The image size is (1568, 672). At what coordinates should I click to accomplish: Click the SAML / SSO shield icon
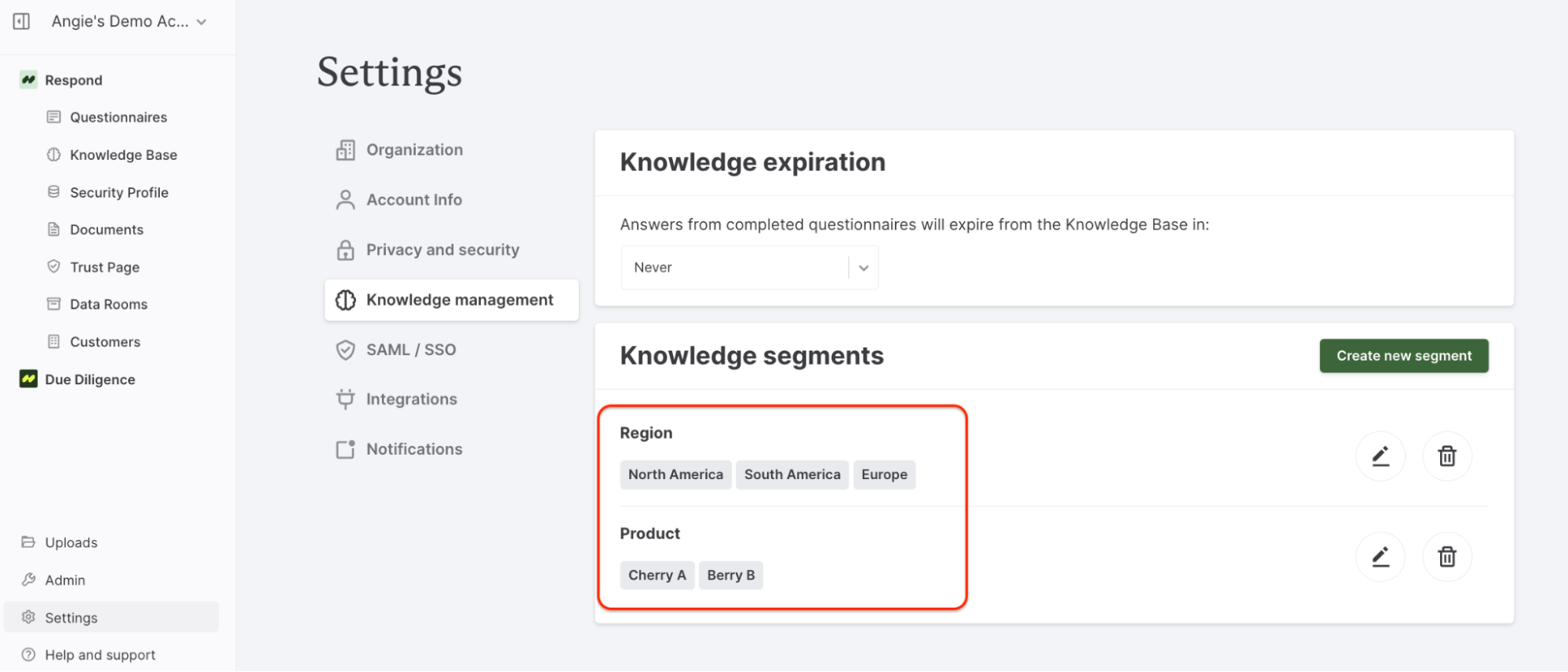tap(345, 350)
